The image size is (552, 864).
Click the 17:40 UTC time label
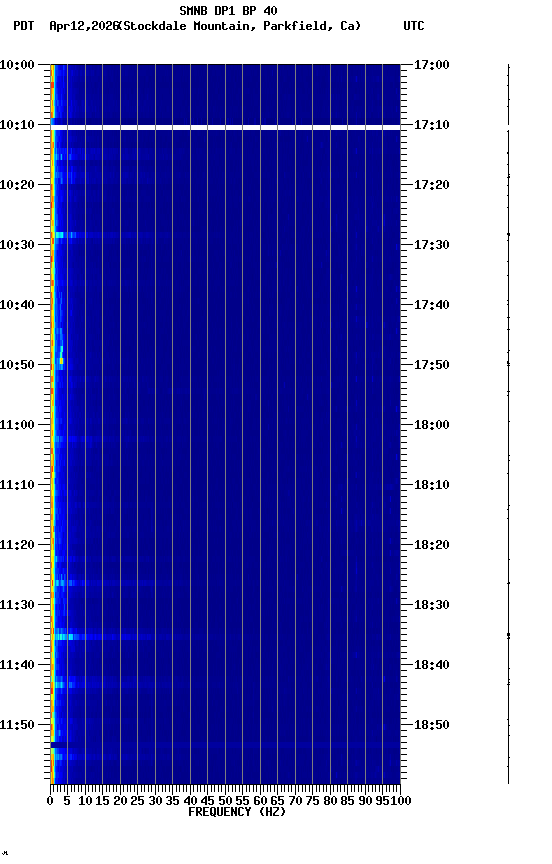(431, 305)
